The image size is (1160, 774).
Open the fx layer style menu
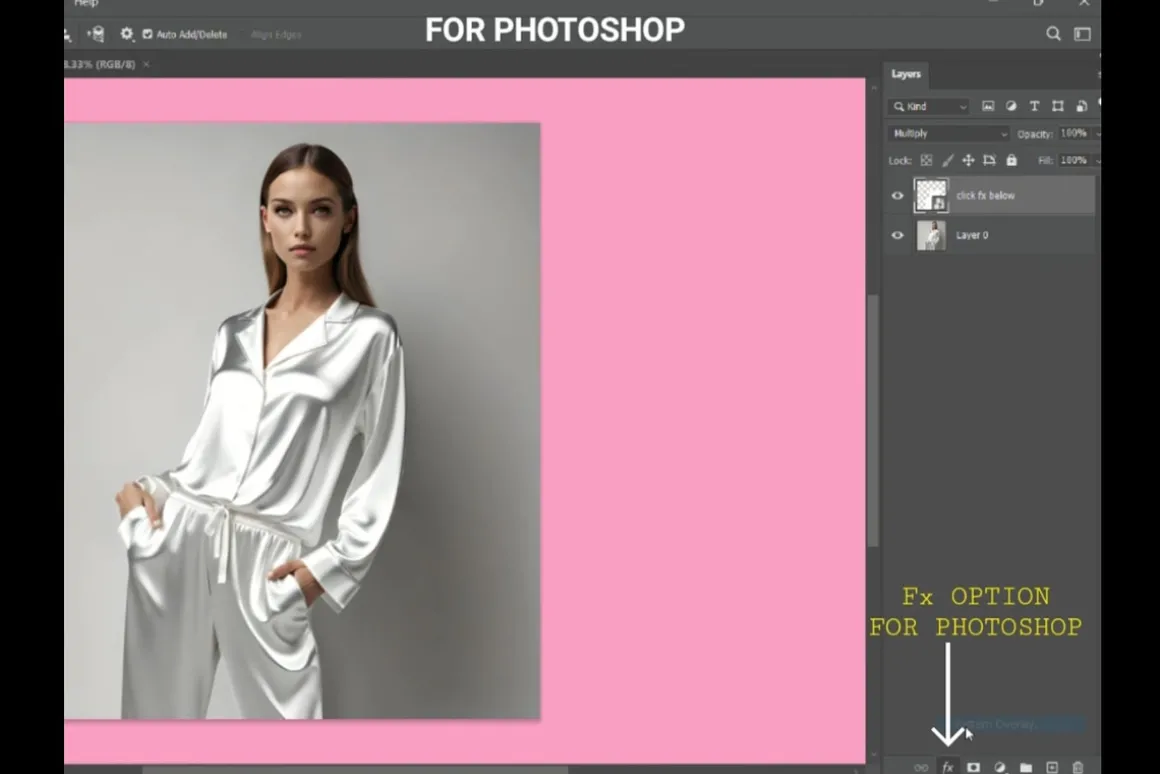click(948, 767)
